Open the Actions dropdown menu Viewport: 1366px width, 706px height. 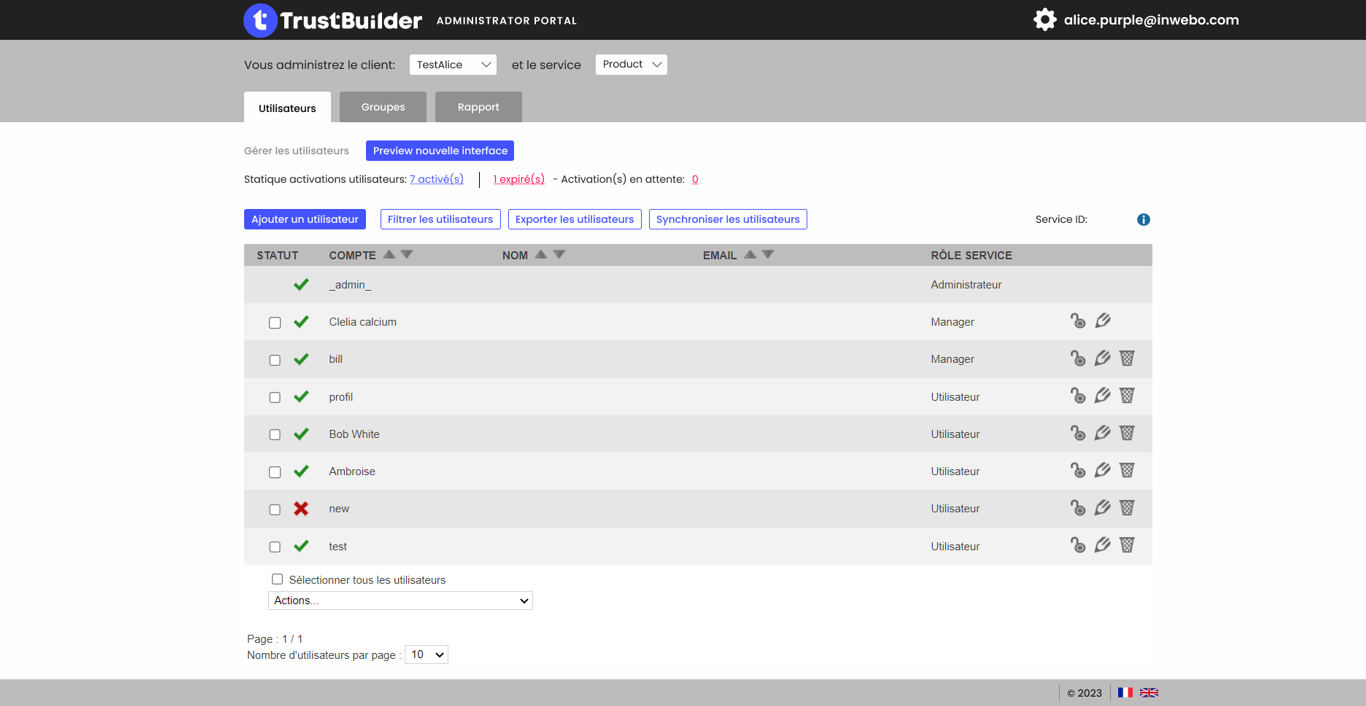point(399,600)
